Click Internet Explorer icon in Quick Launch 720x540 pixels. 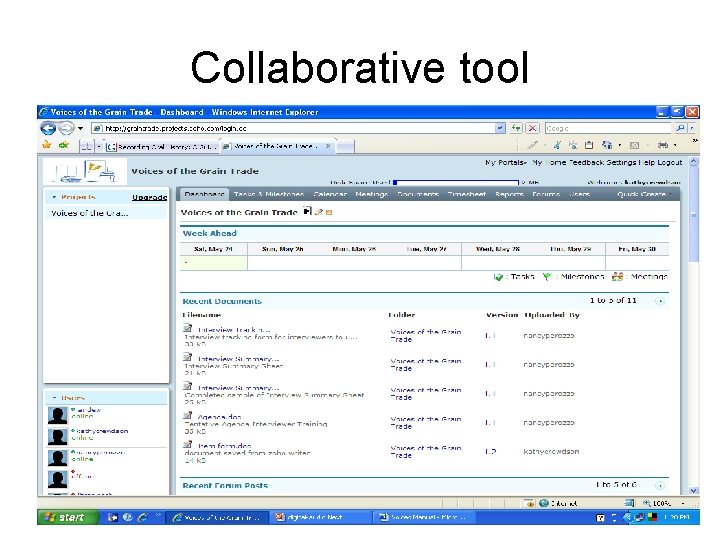point(143,517)
